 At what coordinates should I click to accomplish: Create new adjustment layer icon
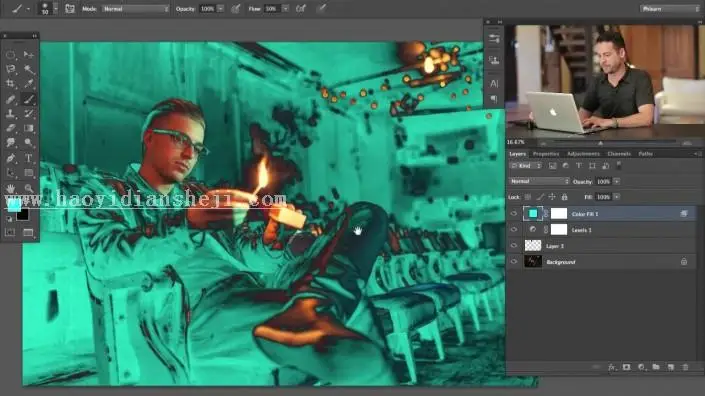pyautogui.click(x=642, y=367)
